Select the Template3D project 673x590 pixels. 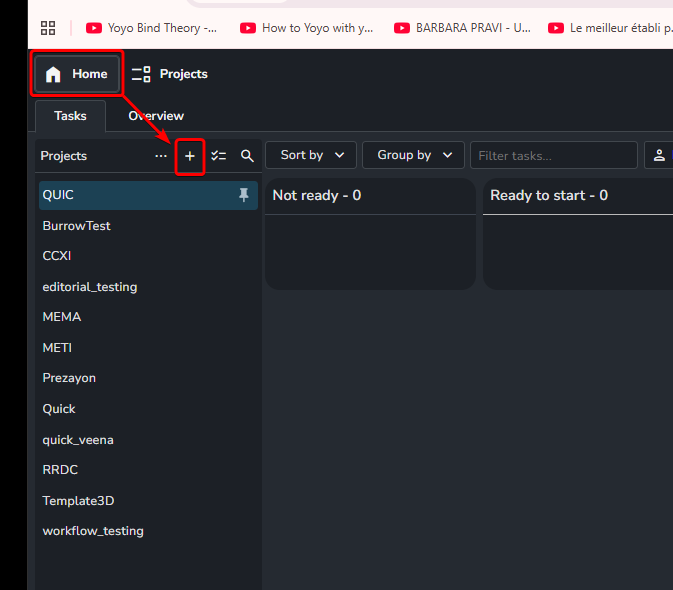148,501
